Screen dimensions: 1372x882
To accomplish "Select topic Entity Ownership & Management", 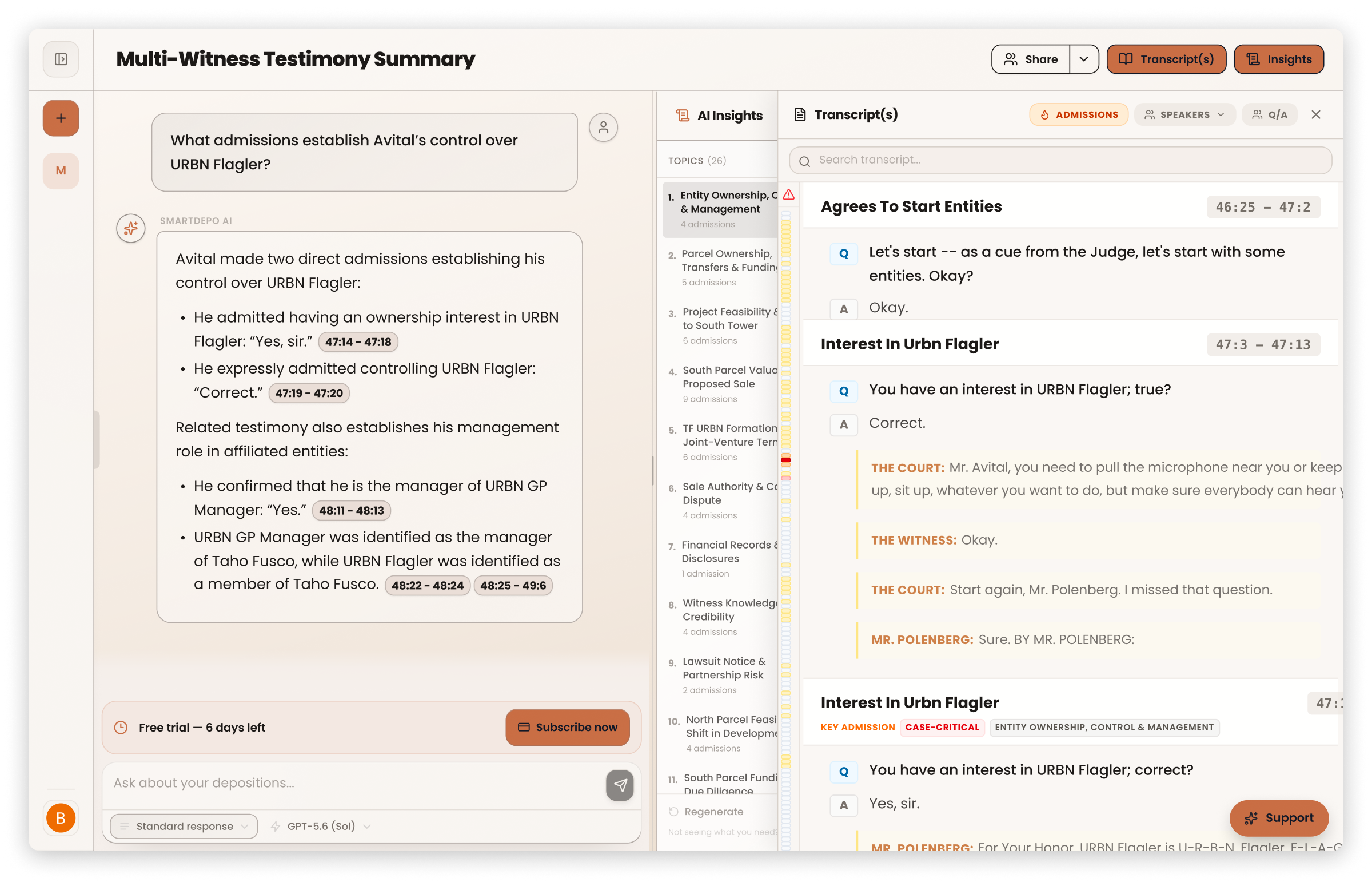I will tap(720, 209).
